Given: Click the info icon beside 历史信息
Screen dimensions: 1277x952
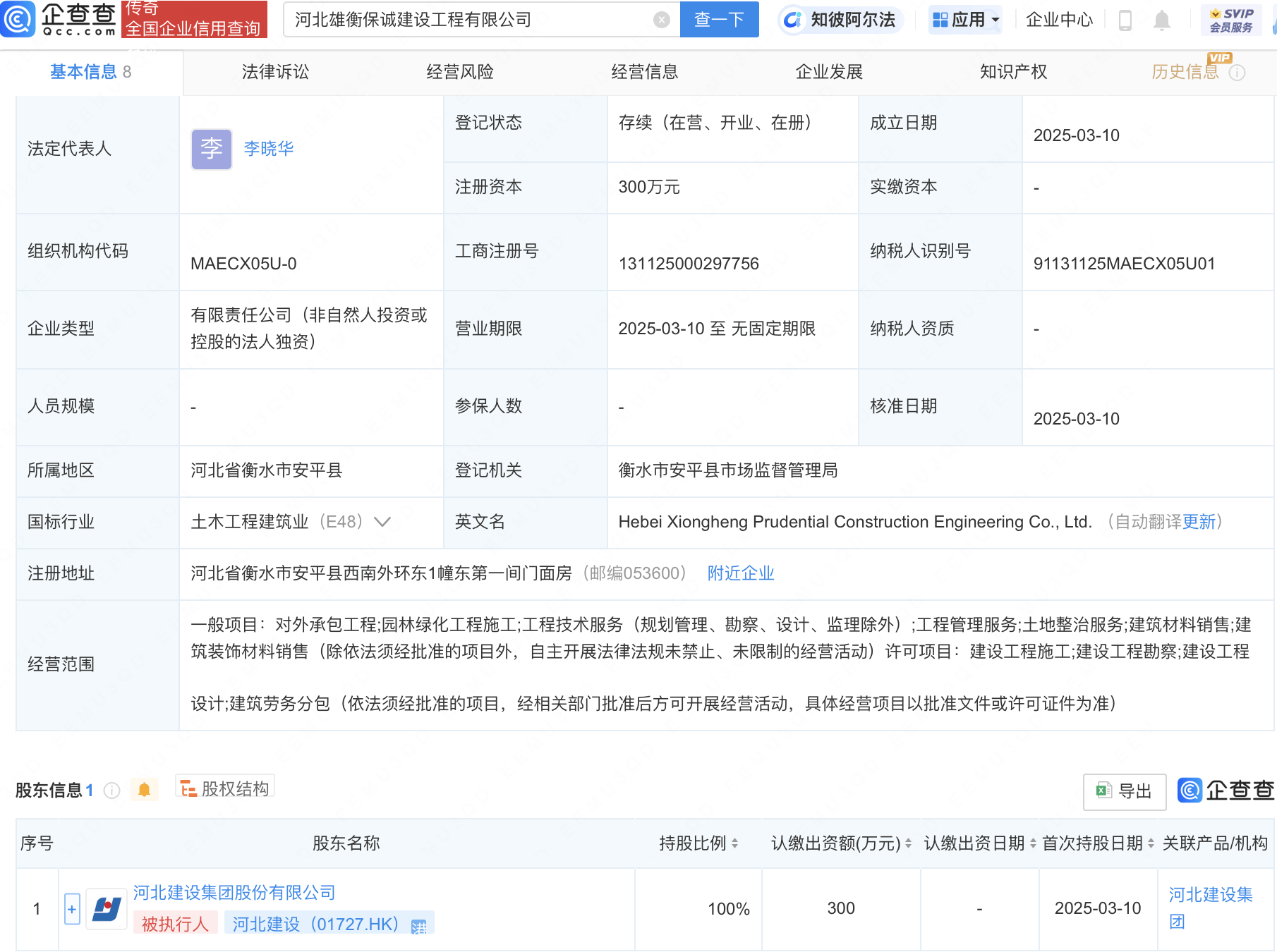Looking at the screenshot, I should [x=1237, y=73].
